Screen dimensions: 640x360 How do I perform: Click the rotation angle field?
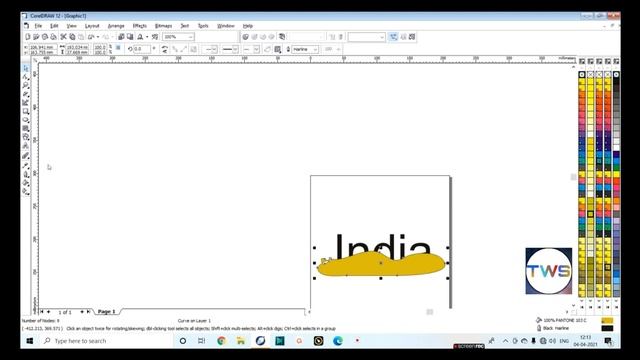point(142,49)
